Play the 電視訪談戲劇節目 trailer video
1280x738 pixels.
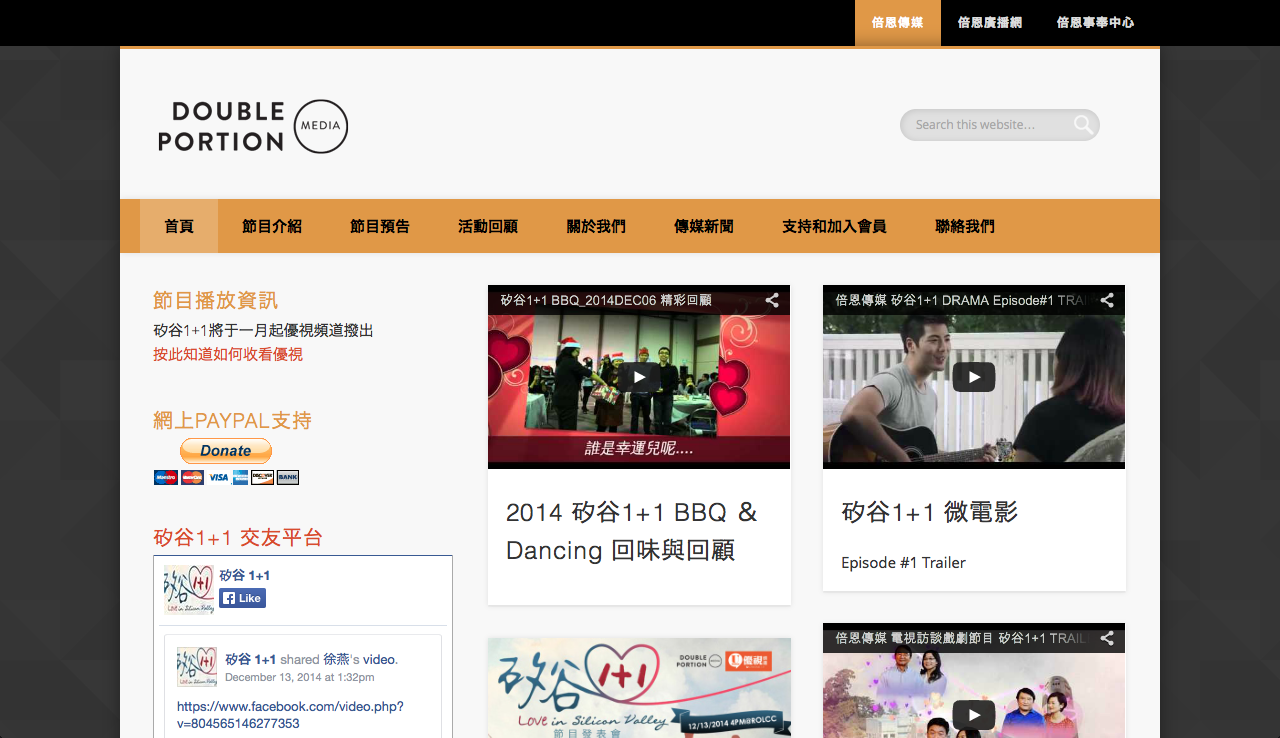(973, 714)
